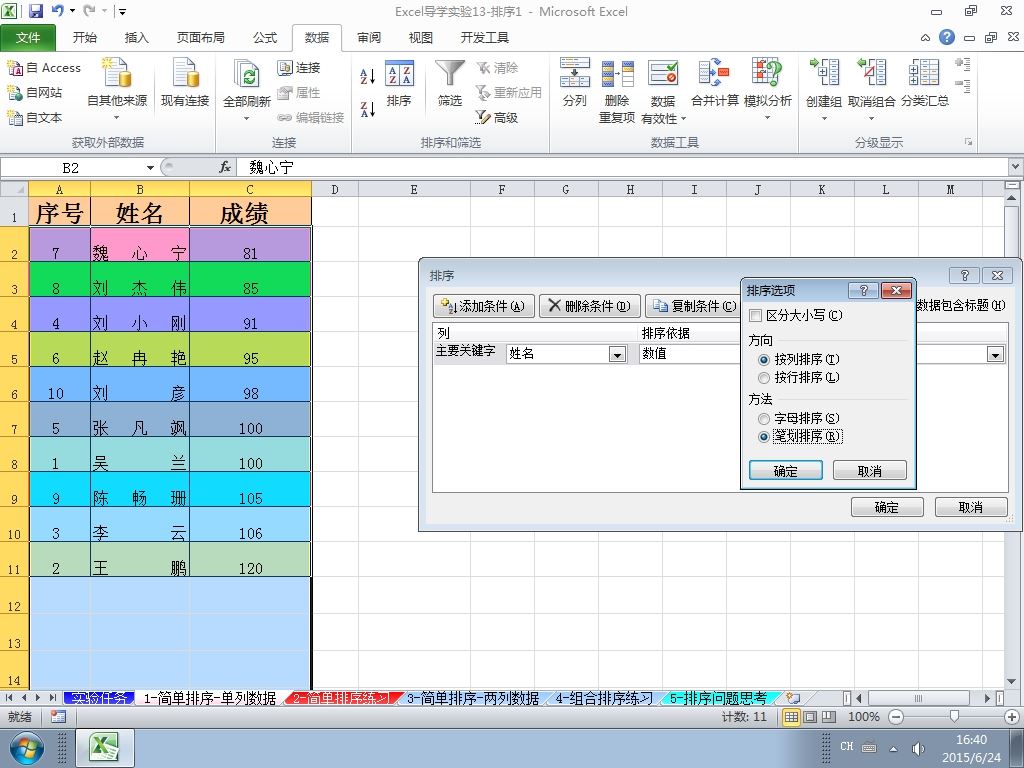Switch to Page Layout (页面布局) tab
This screenshot has width=1024, height=768.
pyautogui.click(x=200, y=38)
